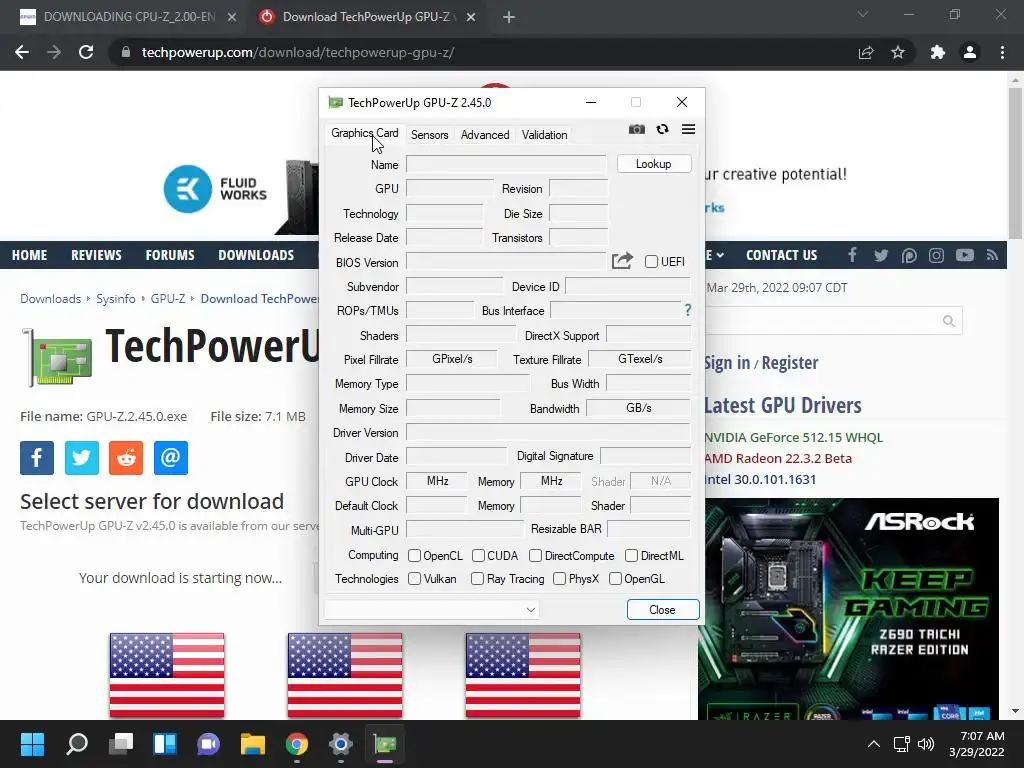Click the website search input field
Image resolution: width=1024 pixels, height=768 pixels.
click(x=822, y=321)
